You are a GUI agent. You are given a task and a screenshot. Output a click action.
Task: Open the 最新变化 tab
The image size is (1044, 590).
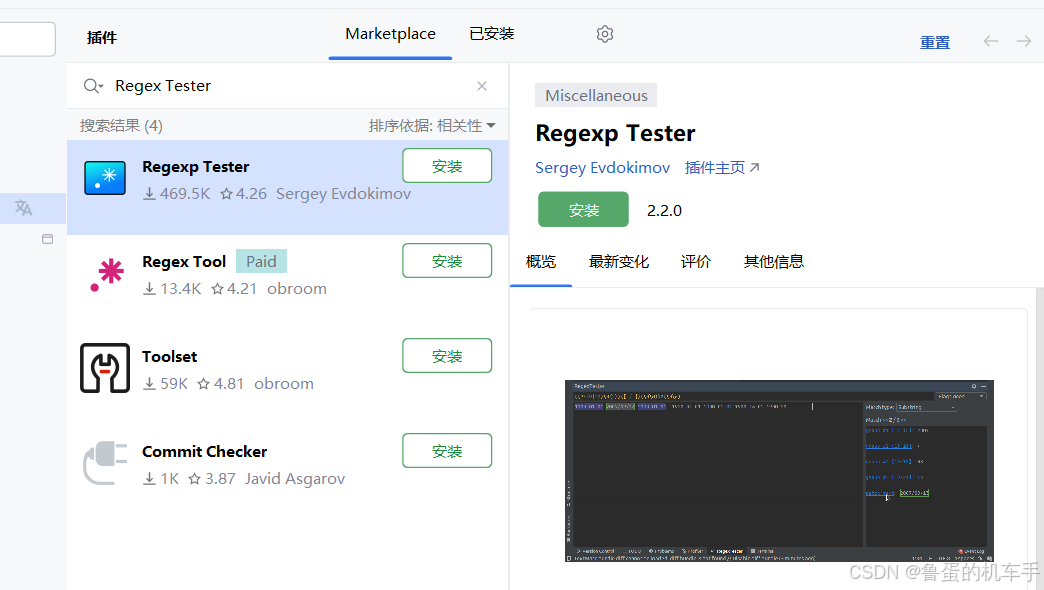(619, 262)
